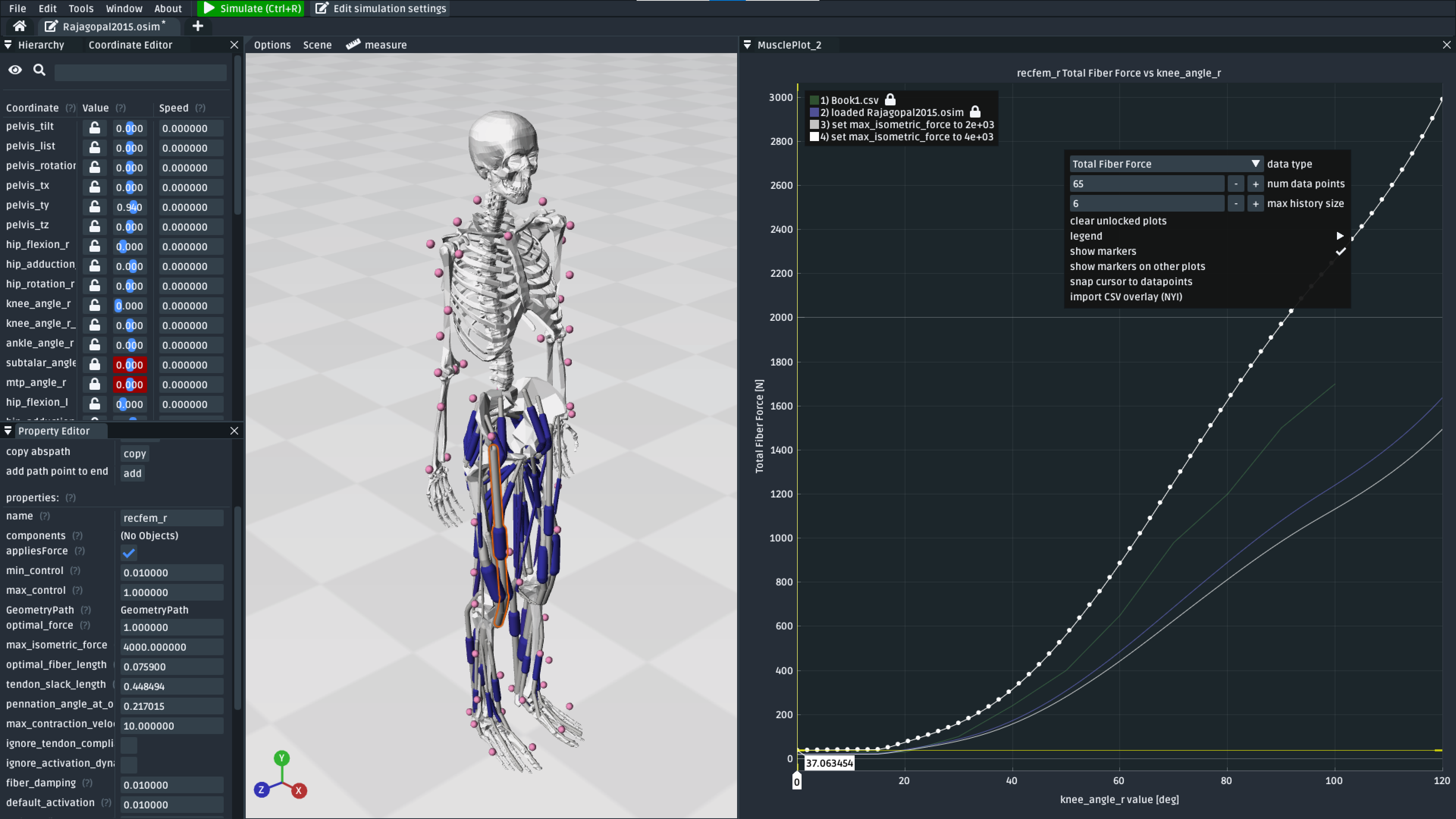Click the lock icon beside subtalar_angle value
This screenshot has width=1456, height=819.
(94, 364)
